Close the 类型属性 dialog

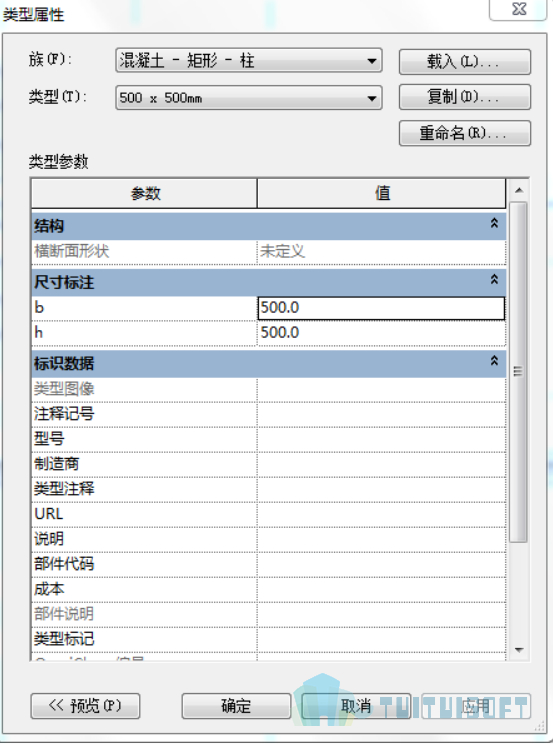click(x=519, y=9)
